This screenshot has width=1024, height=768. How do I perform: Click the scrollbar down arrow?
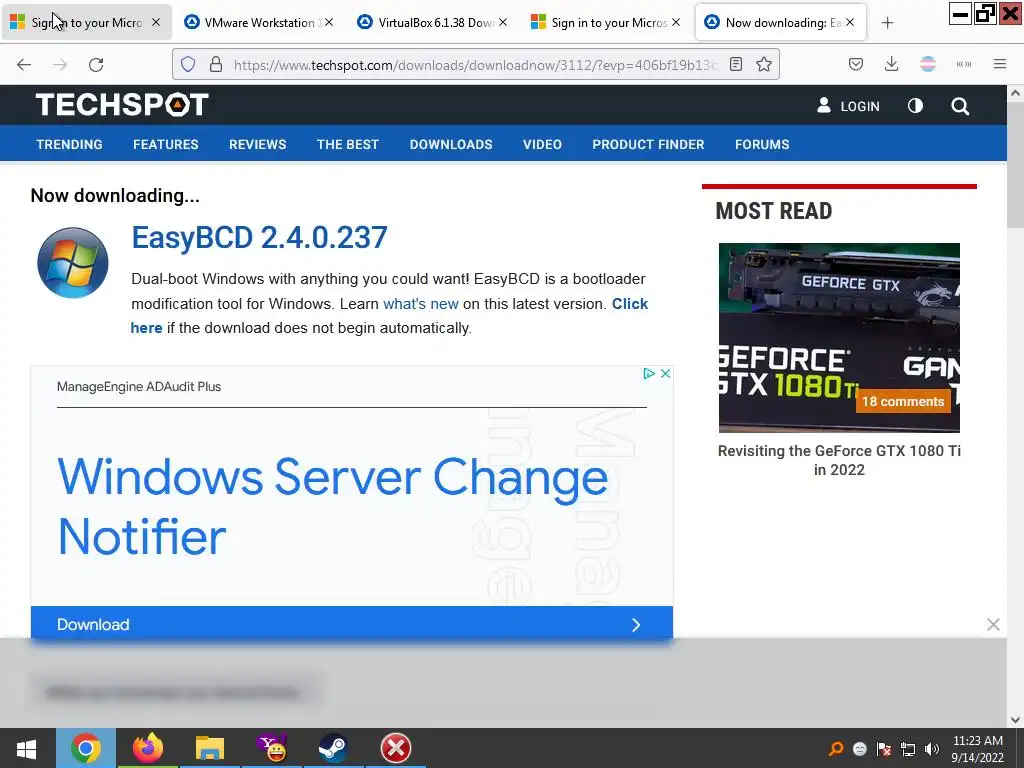click(x=1015, y=719)
